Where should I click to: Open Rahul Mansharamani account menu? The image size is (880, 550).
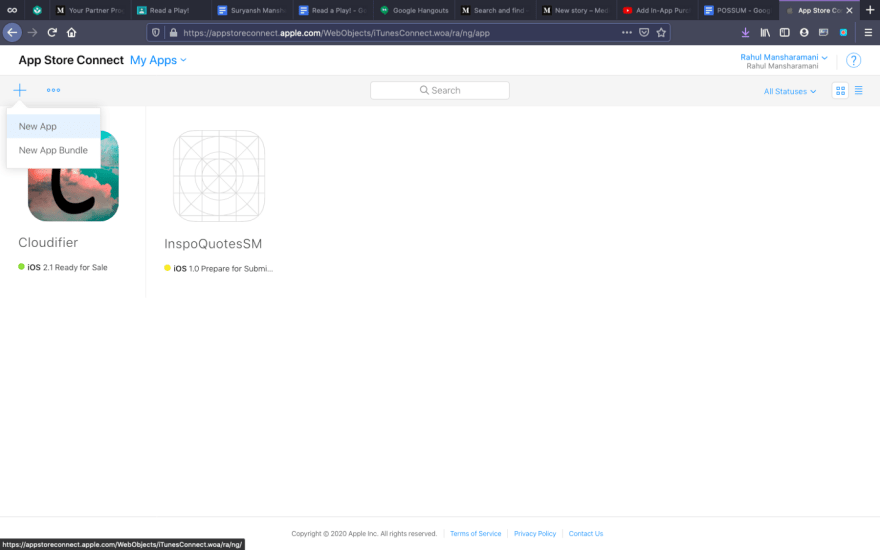[x=783, y=57]
